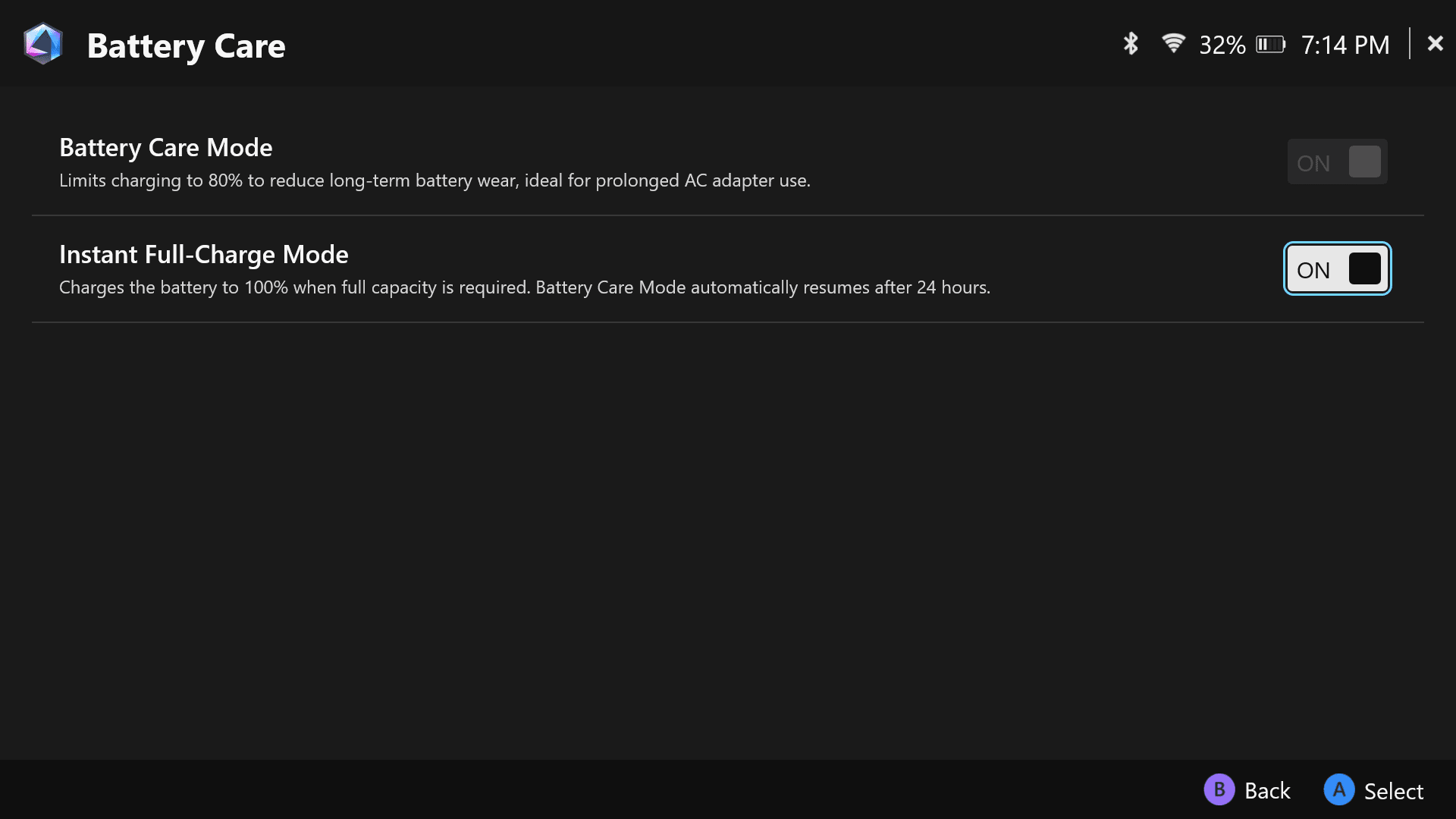Viewport: 1456px width, 819px height.
Task: Close the Battery Care screen
Action: tap(1435, 43)
